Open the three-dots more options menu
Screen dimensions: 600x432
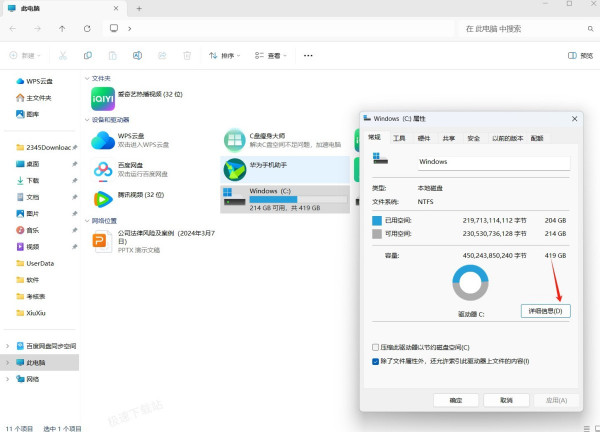point(308,56)
